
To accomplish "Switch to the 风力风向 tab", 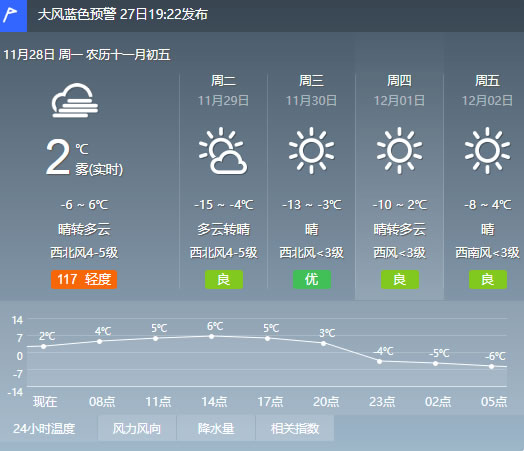I will click(137, 428).
